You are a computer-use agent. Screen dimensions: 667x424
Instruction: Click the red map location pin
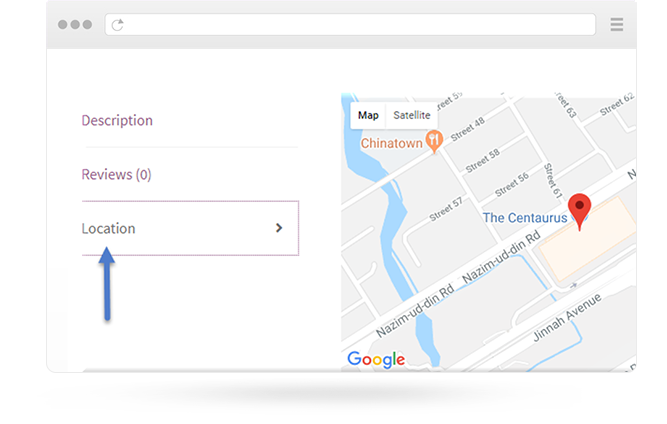tap(579, 210)
